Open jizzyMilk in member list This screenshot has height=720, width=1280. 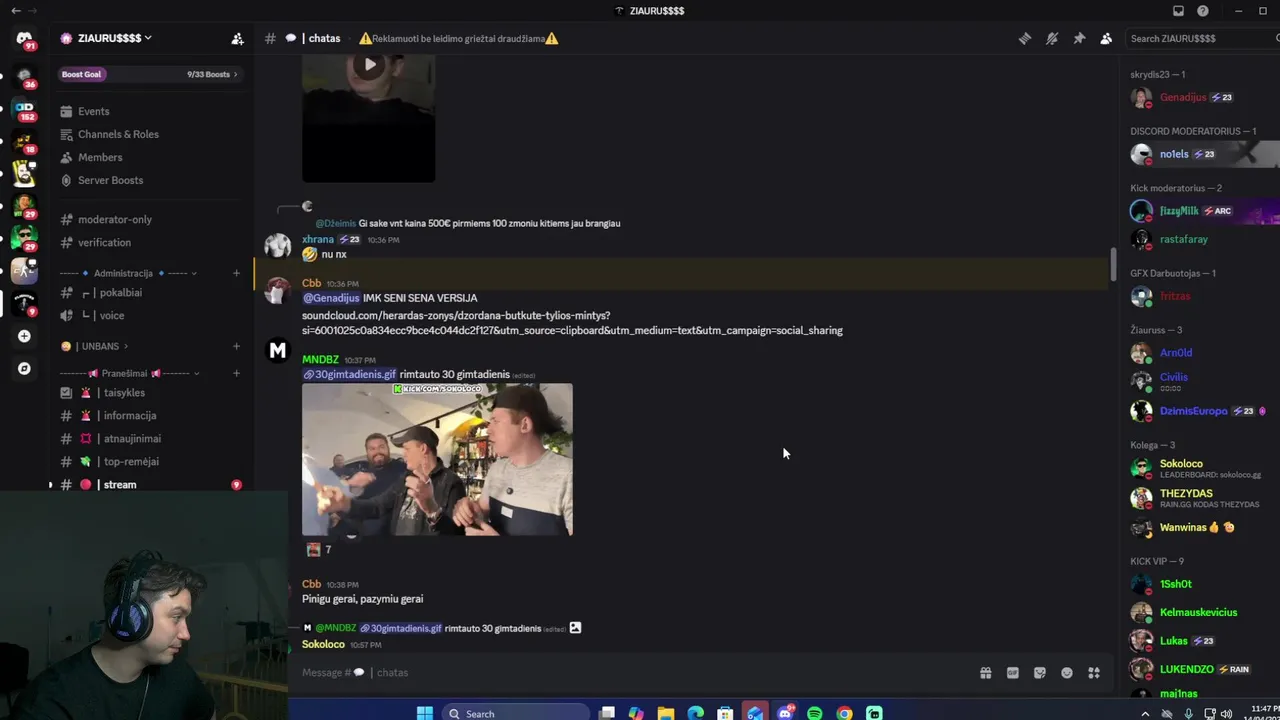coord(1179,211)
